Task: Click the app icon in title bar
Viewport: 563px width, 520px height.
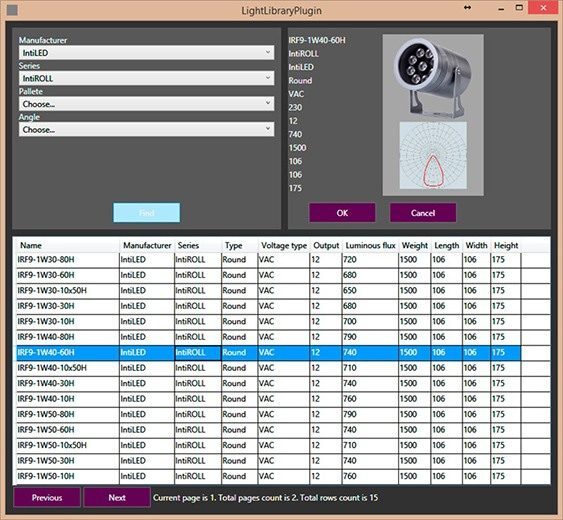Action: 12,10
